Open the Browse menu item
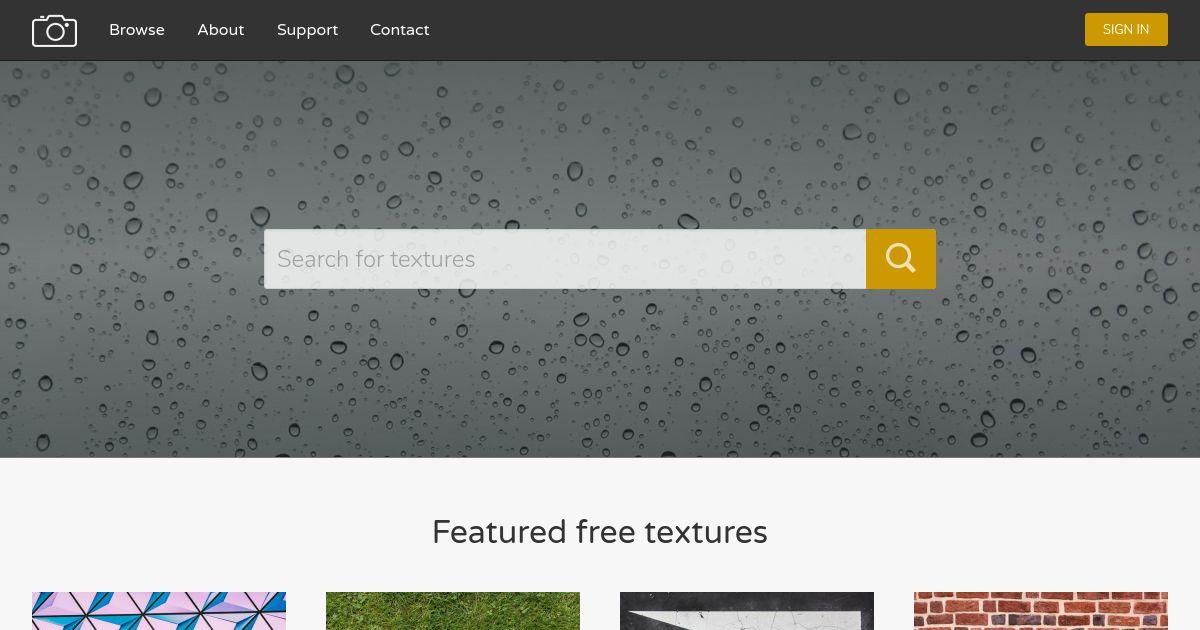This screenshot has height=630, width=1200. (137, 30)
